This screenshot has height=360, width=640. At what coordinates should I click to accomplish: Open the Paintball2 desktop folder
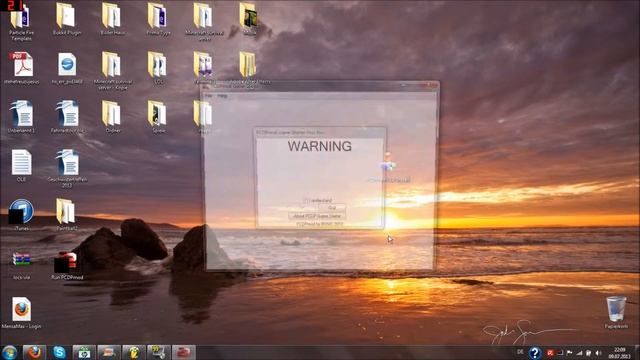click(67, 215)
